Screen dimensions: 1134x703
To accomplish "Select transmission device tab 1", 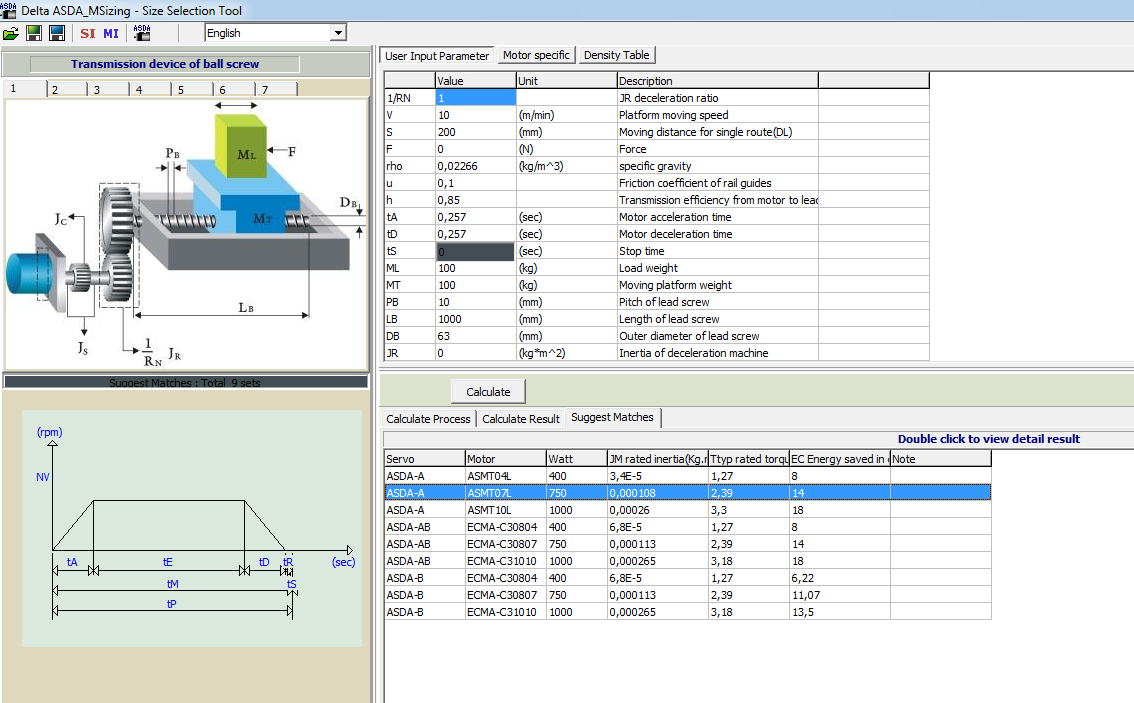I will [25, 89].
